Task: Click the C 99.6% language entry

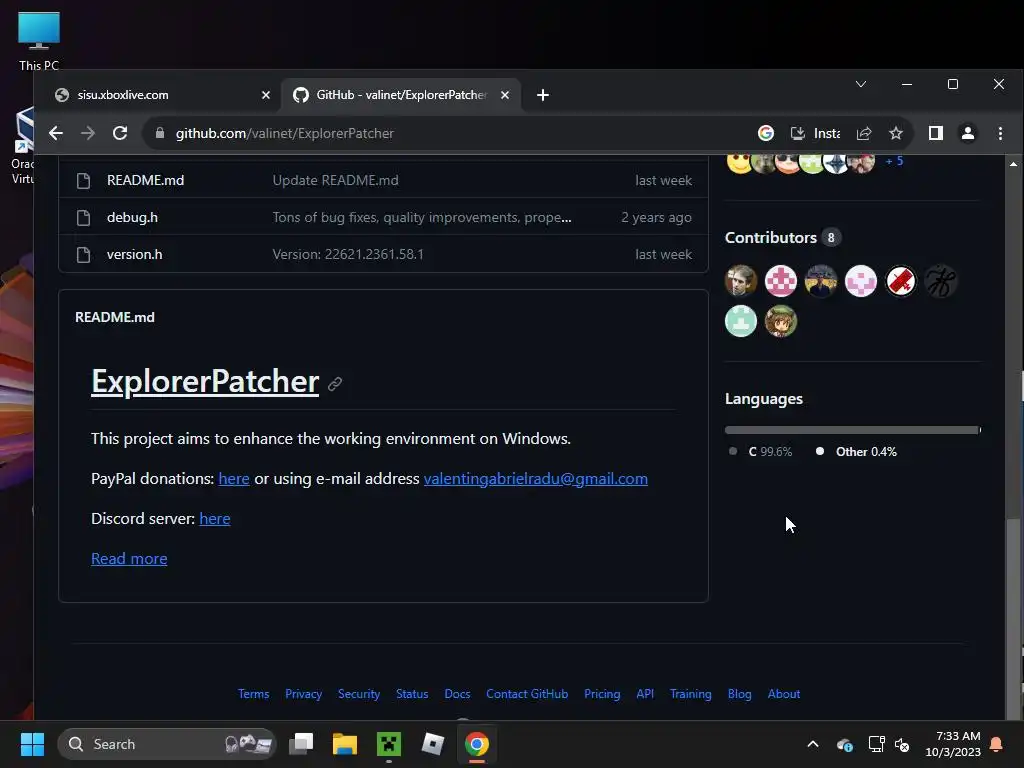Action: [x=761, y=452]
